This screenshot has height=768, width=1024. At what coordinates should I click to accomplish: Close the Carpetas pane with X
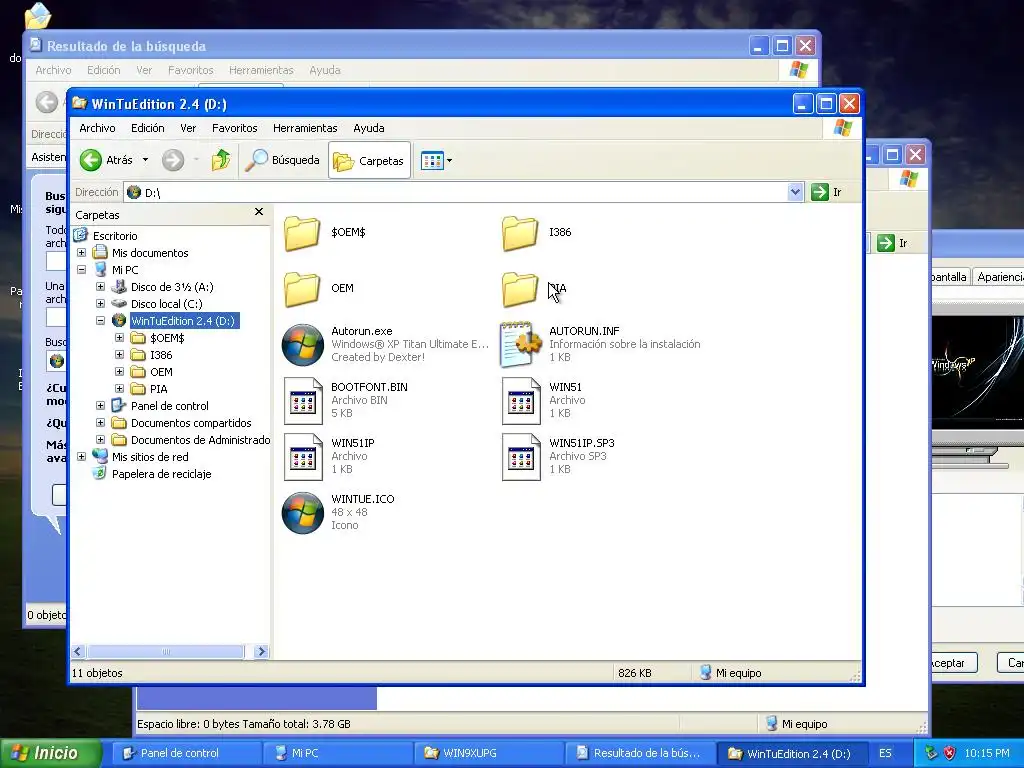259,212
